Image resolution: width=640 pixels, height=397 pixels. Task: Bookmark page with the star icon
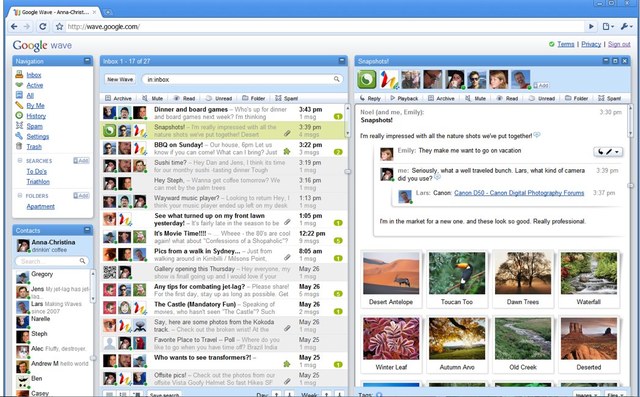(x=59, y=27)
